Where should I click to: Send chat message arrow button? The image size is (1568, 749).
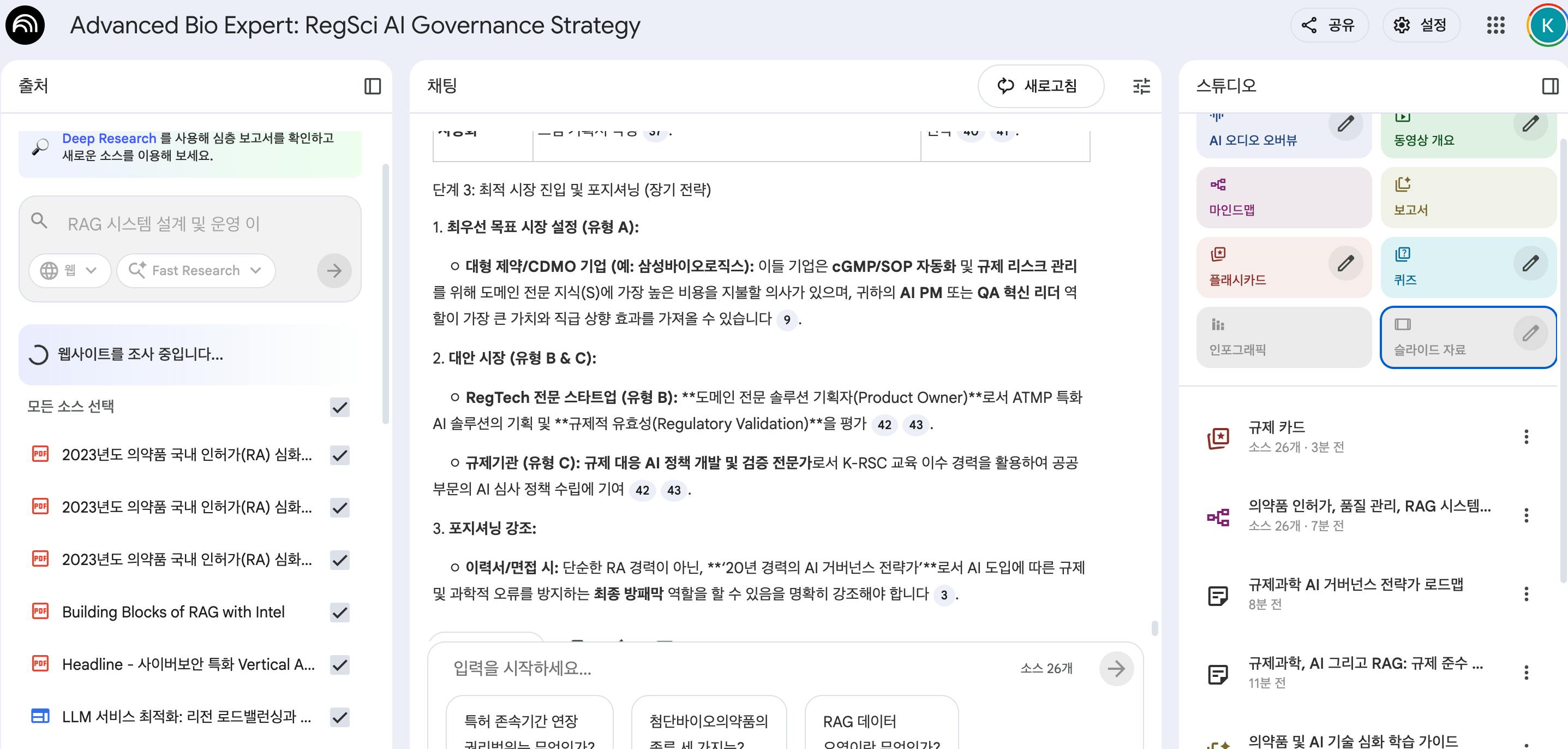pos(1116,669)
